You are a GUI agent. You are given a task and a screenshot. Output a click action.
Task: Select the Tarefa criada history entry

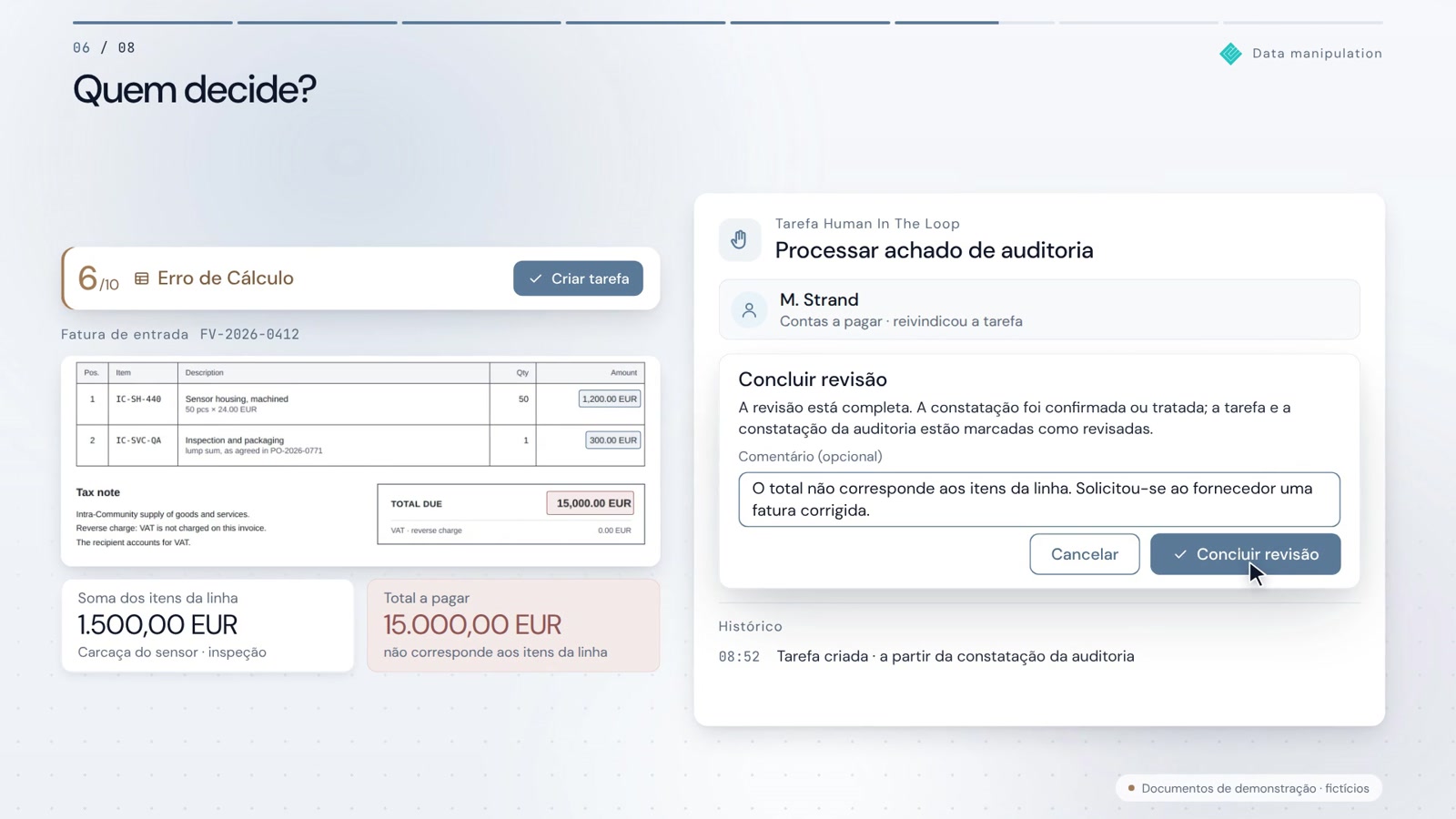click(x=926, y=656)
